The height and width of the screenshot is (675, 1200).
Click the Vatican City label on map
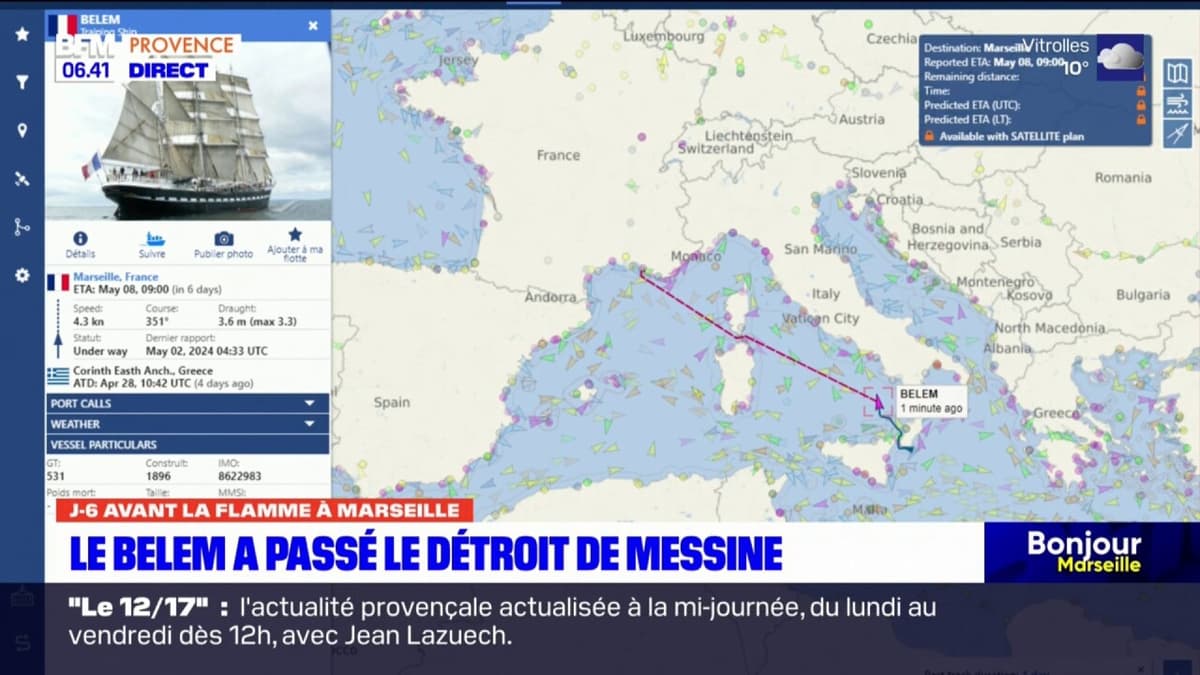(820, 318)
